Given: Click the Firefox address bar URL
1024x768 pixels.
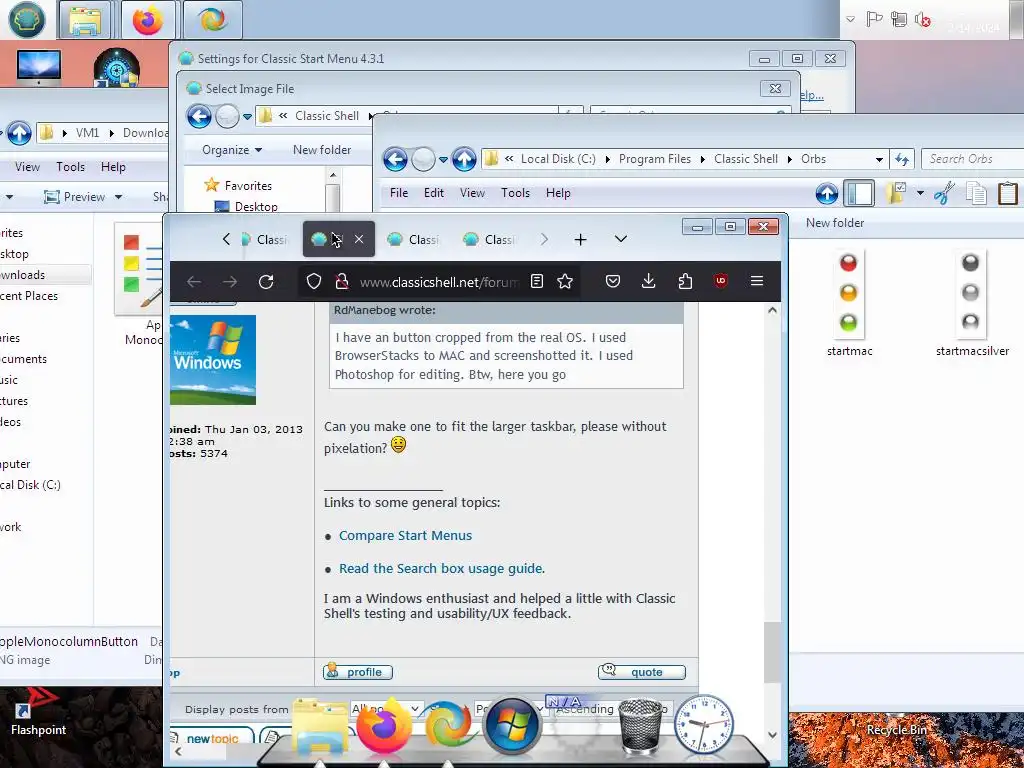Looking at the screenshot, I should click(x=439, y=282).
